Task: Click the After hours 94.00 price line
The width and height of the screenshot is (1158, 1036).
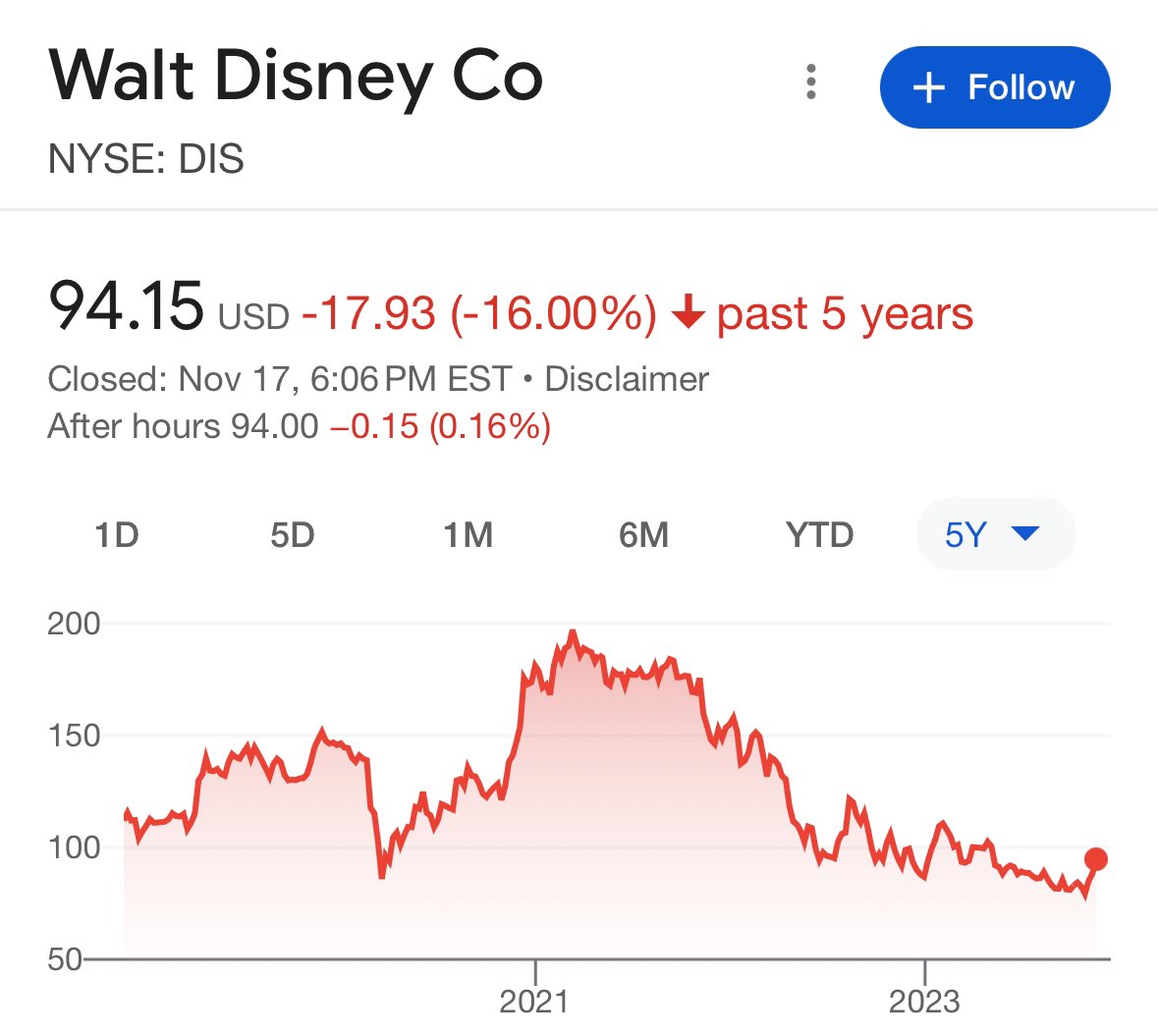Action: pos(299,427)
